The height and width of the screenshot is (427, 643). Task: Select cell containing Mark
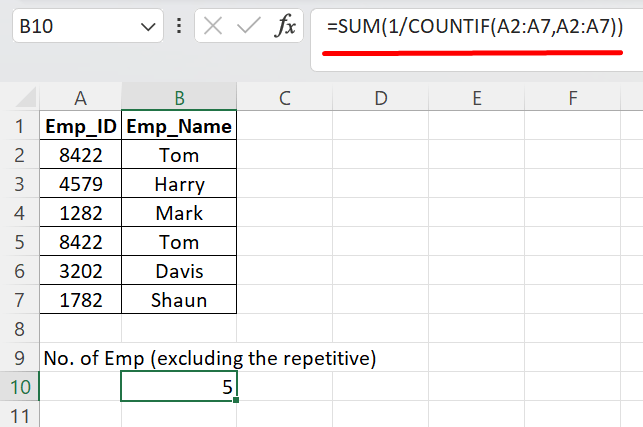[179, 213]
